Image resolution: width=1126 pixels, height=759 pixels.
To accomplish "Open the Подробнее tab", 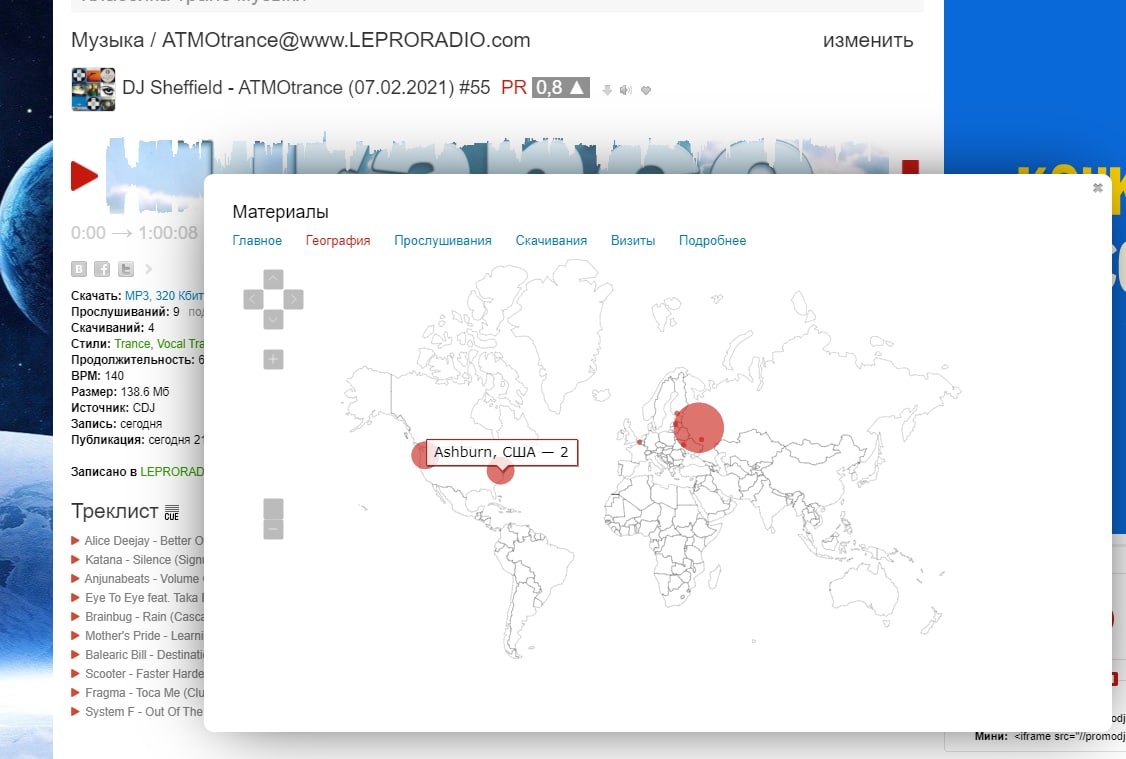I will [712, 241].
